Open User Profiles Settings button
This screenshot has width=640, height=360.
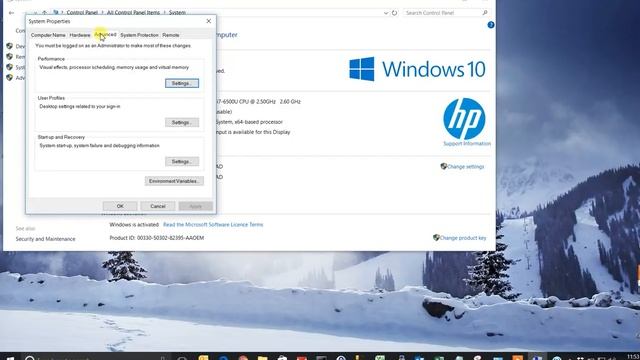coord(182,122)
